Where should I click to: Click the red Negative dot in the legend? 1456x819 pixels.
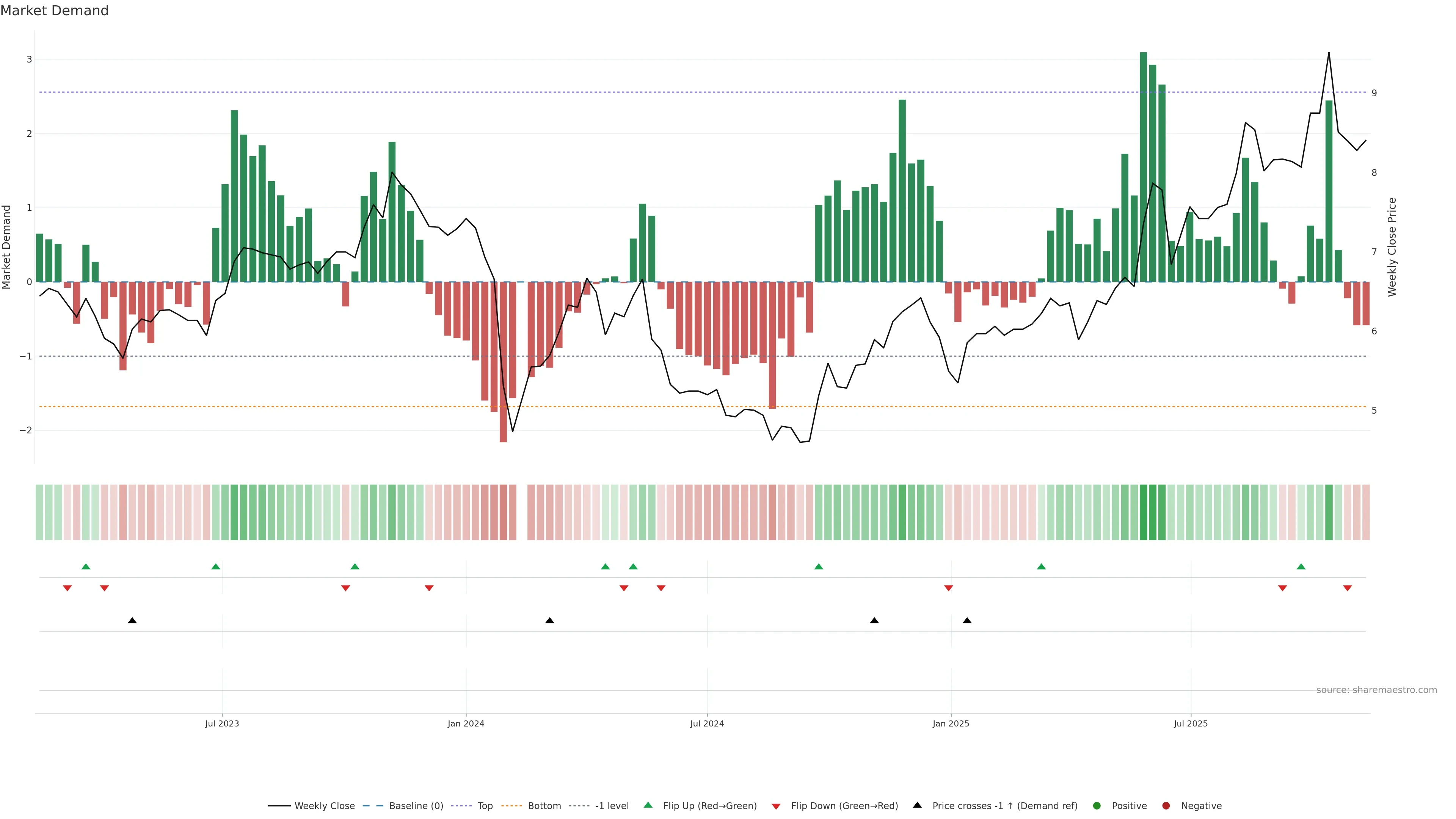(x=1166, y=806)
